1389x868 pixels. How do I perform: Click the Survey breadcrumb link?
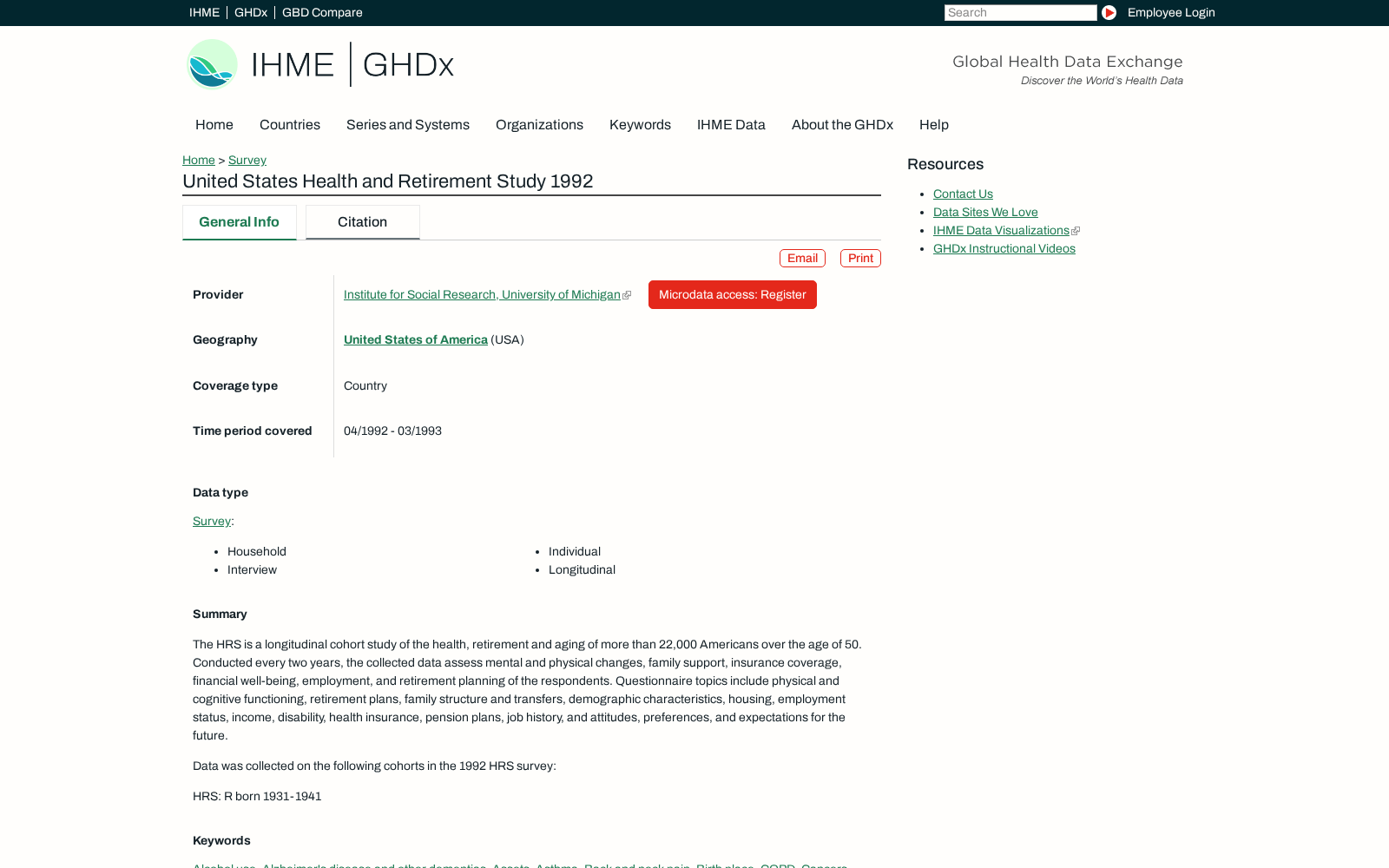[247, 160]
